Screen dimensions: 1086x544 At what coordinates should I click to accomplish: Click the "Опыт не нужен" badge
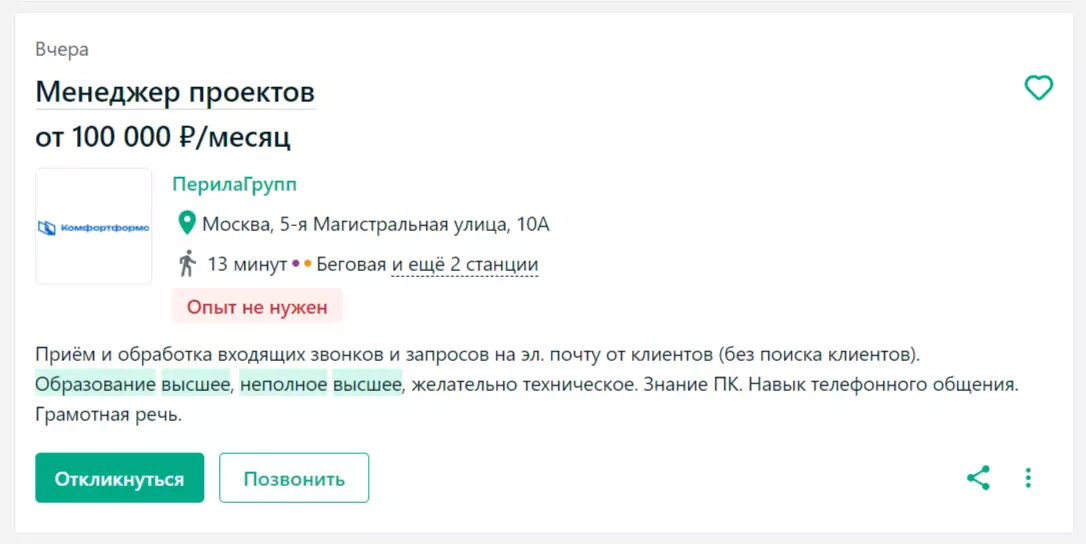tap(257, 307)
